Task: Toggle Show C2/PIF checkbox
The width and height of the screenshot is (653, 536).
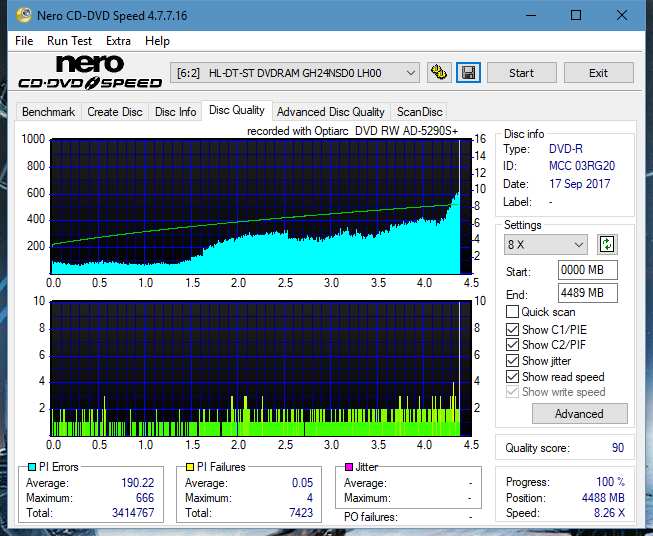Action: pos(512,345)
